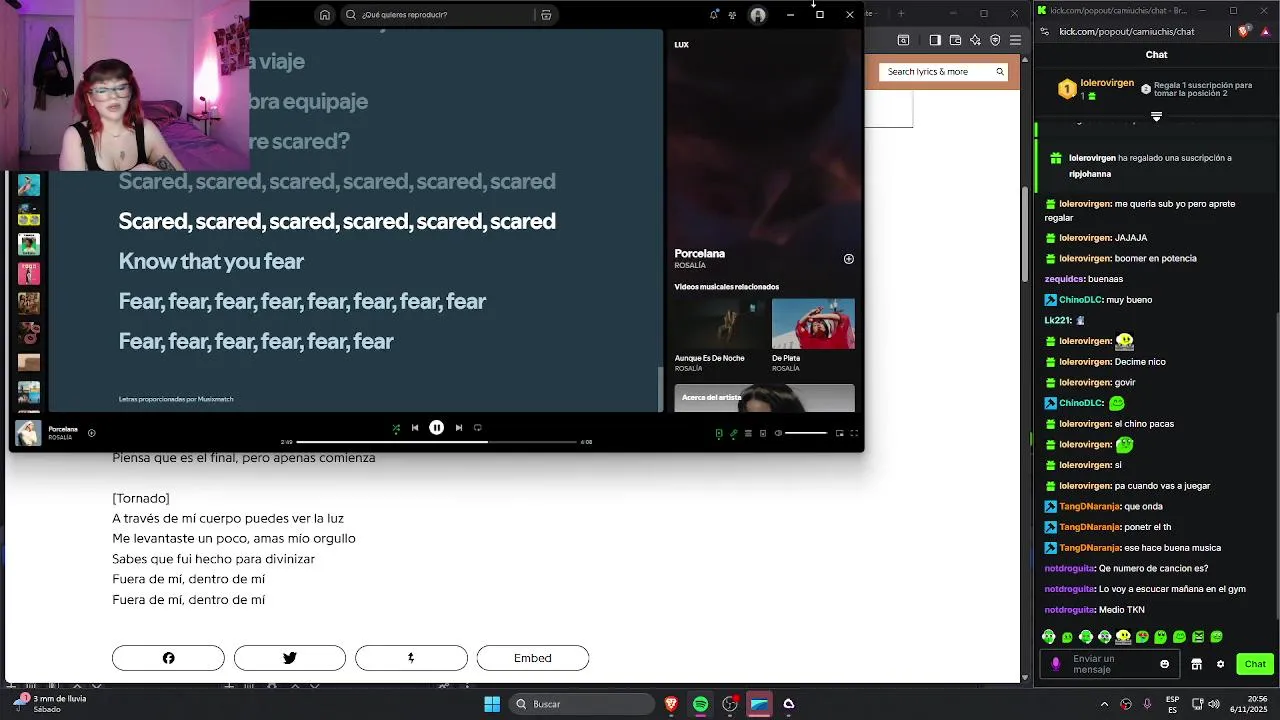This screenshot has width=1280, height=720.
Task: Seek on the song progress bar
Action: tap(436, 441)
